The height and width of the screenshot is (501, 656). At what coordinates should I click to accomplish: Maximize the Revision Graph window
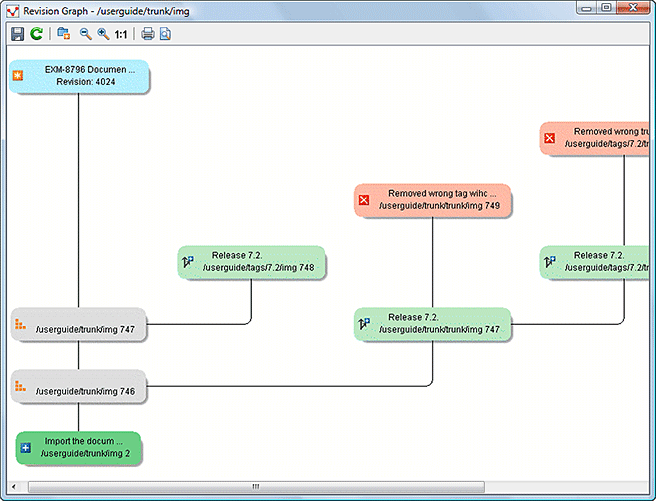pyautogui.click(x=606, y=8)
